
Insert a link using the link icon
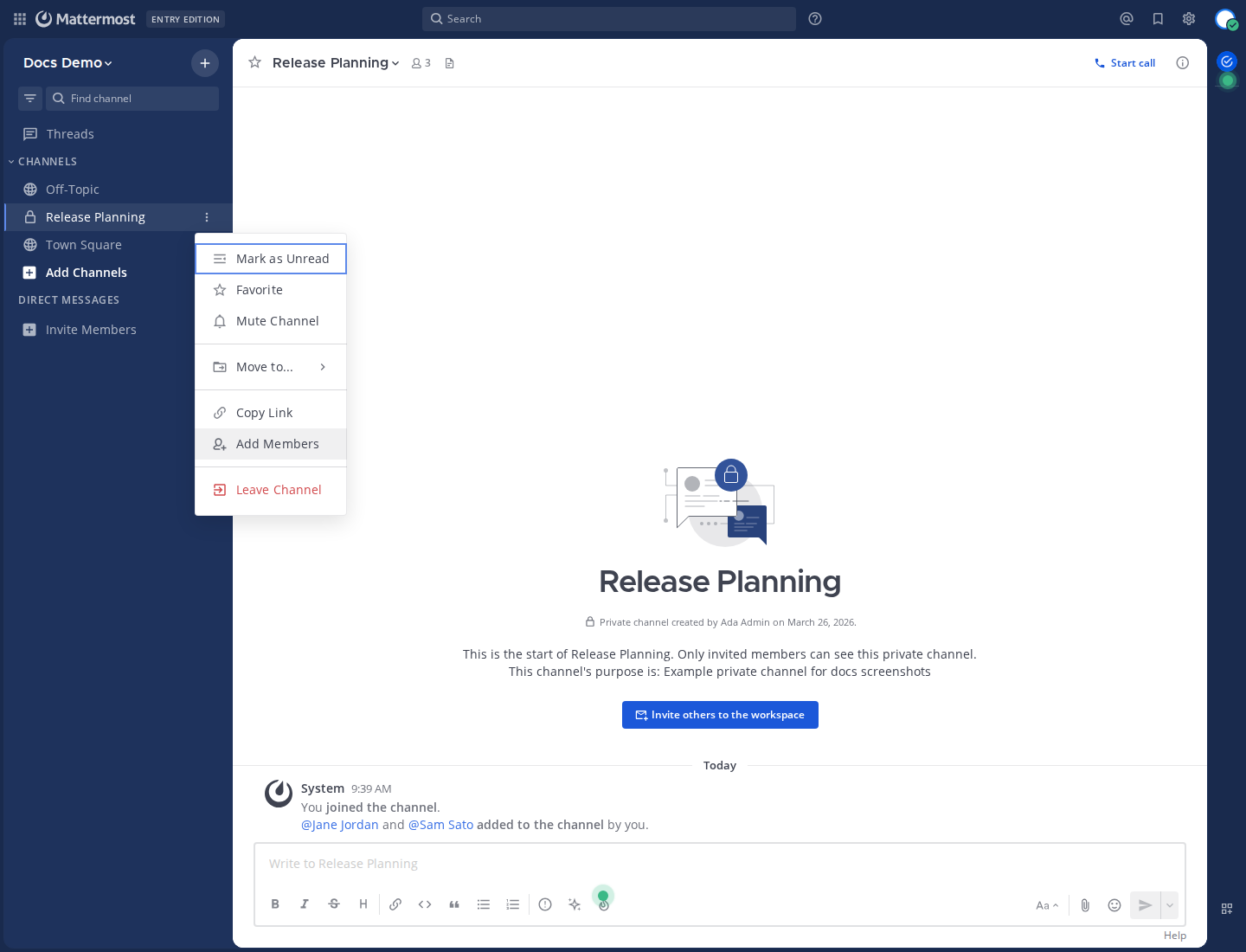pyautogui.click(x=395, y=904)
